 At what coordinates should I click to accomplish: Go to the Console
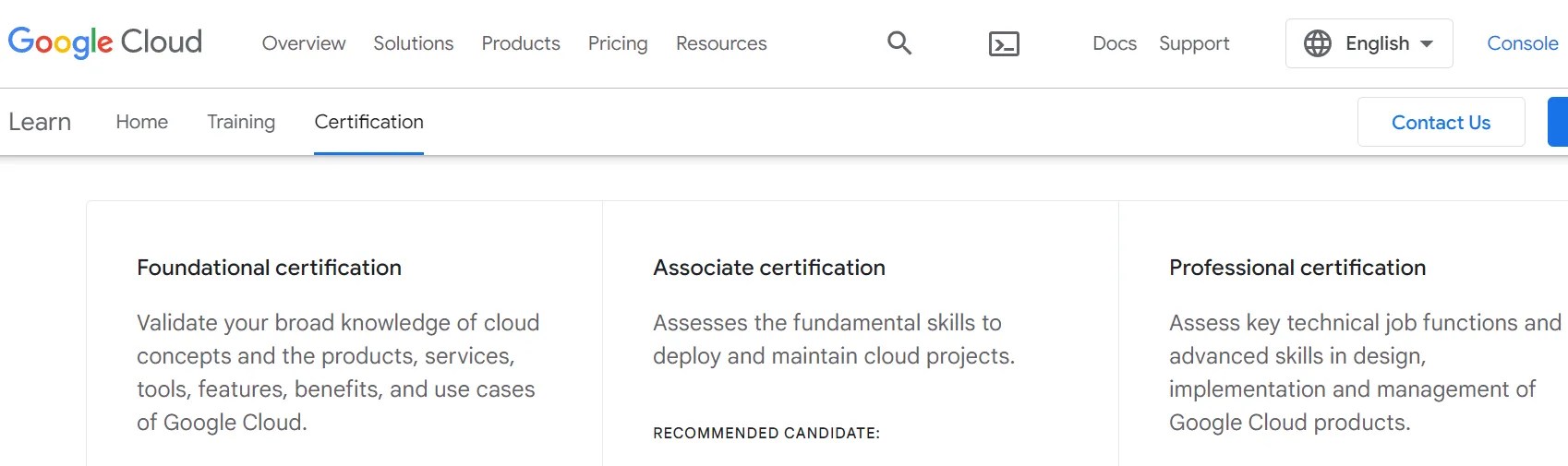[1522, 43]
